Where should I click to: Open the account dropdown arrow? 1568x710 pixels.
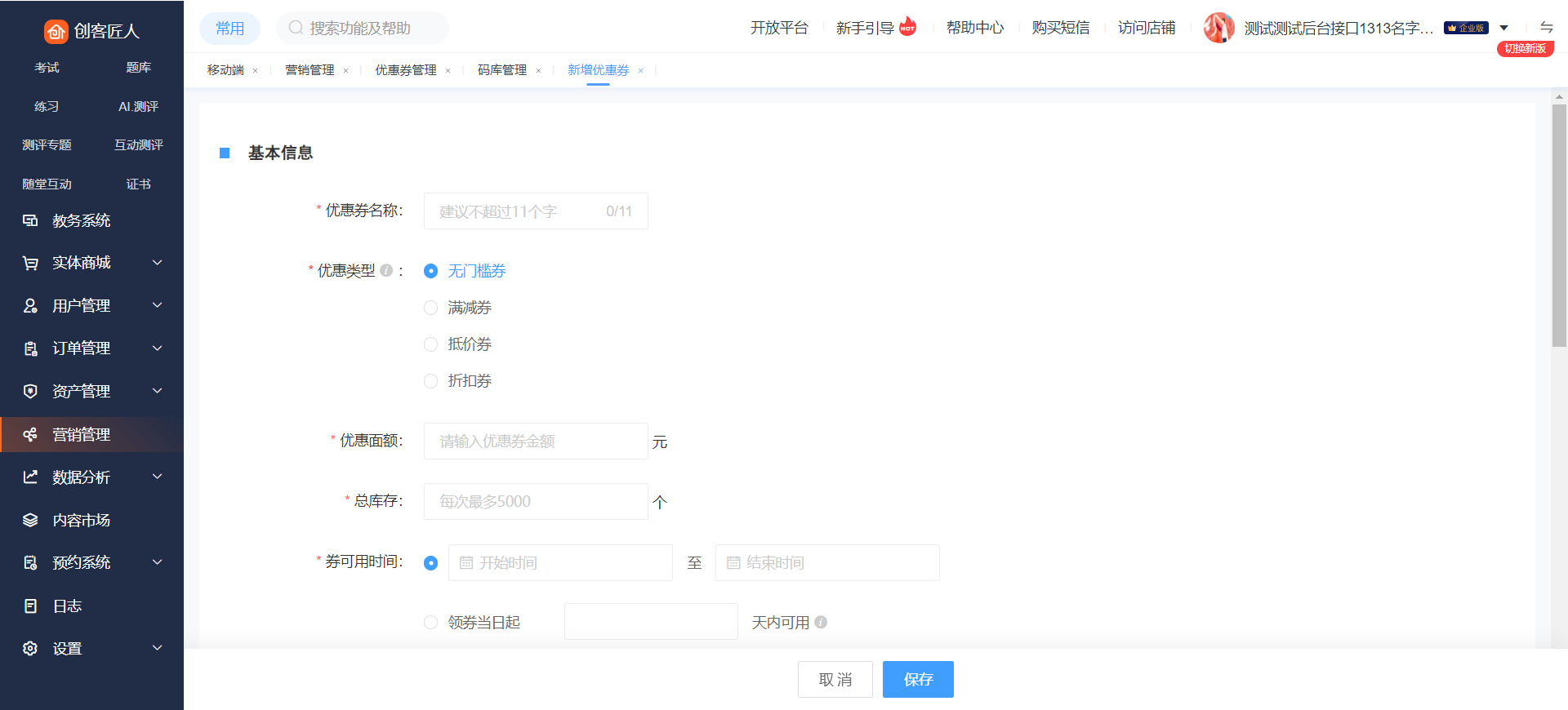(x=1503, y=28)
